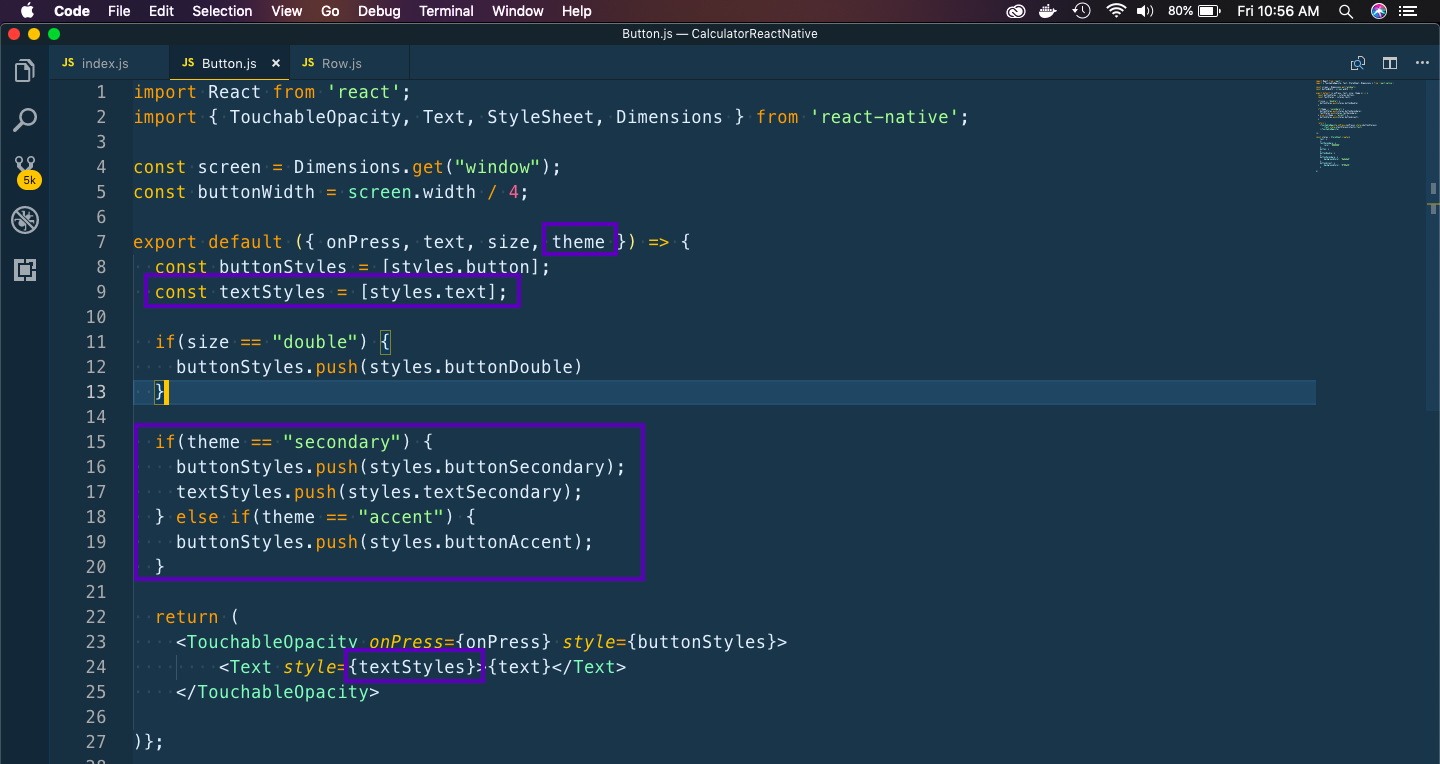Place cursor on 'TouchableOpacity' in the import line
The image size is (1440, 764).
(x=315, y=117)
